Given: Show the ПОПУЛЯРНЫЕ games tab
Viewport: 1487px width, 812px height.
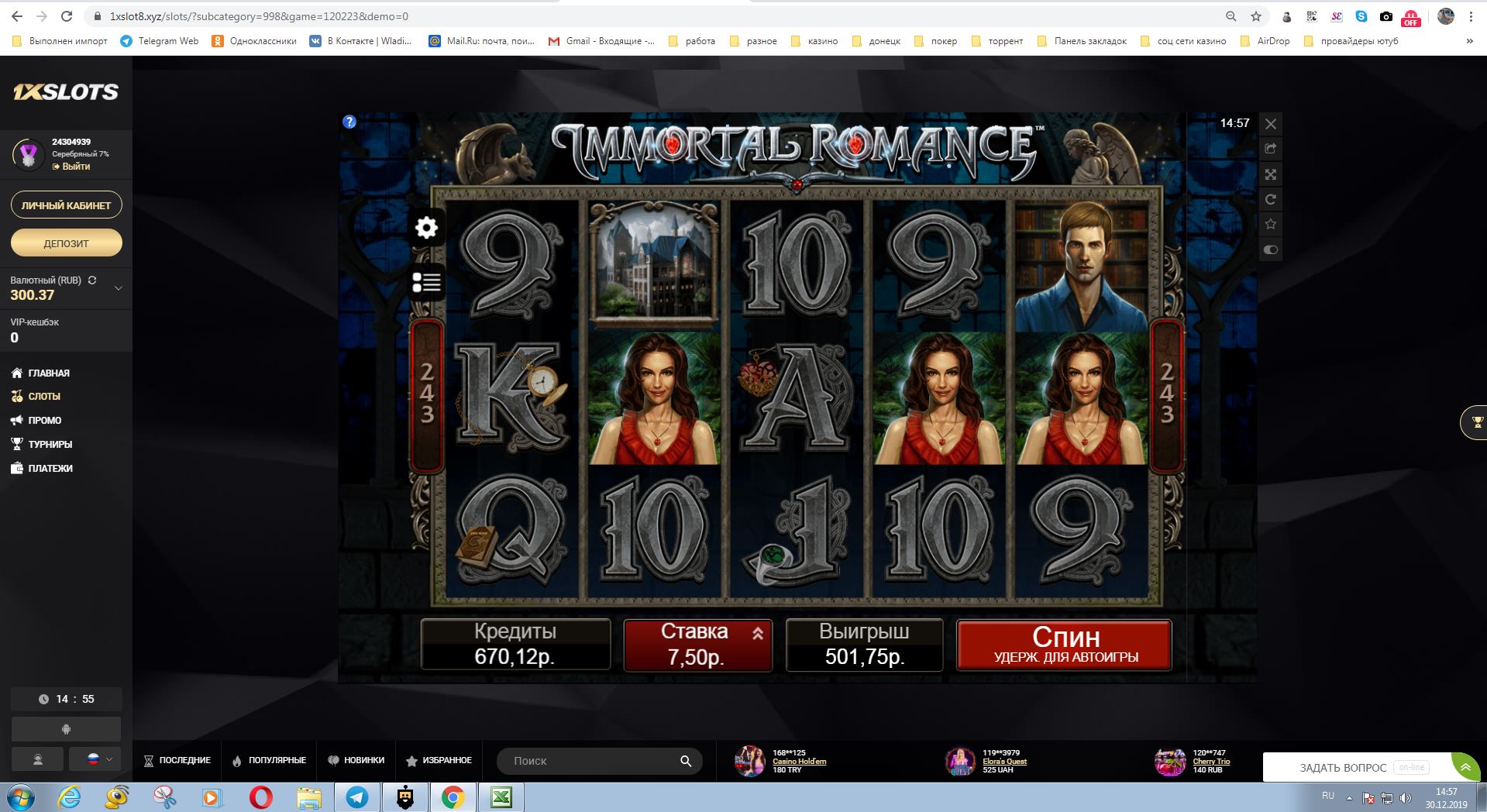Looking at the screenshot, I should pos(269,761).
